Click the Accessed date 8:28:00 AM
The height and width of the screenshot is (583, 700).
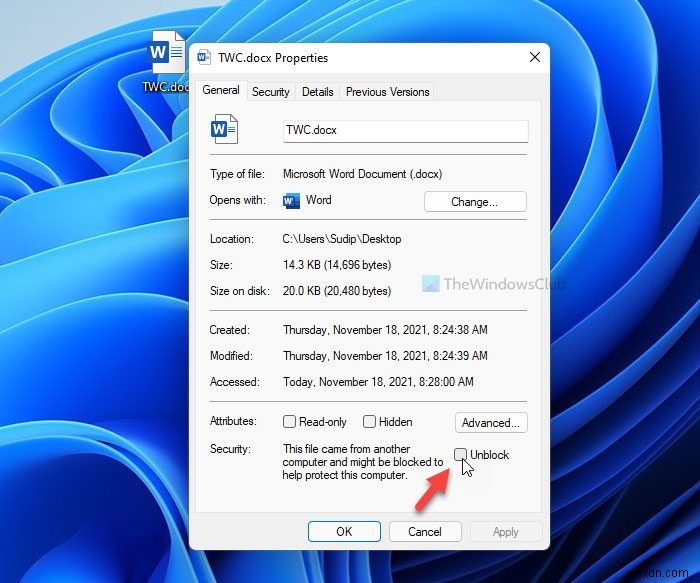(378, 382)
